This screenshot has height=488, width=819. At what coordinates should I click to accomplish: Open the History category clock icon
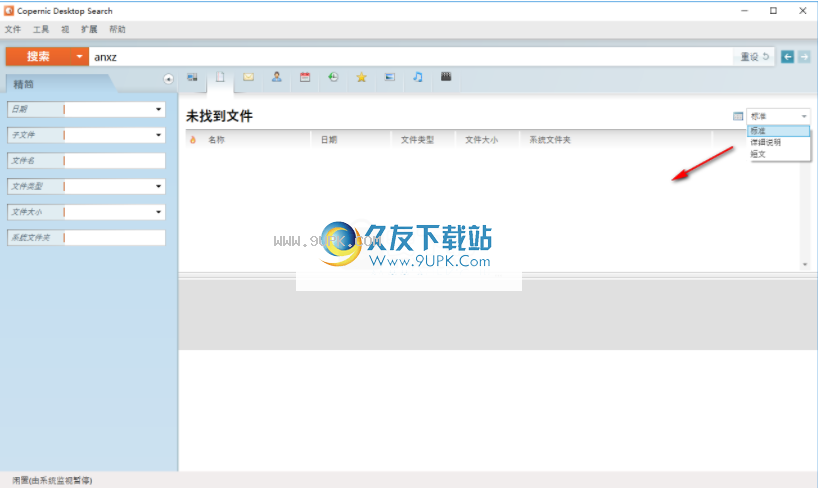tap(333, 77)
